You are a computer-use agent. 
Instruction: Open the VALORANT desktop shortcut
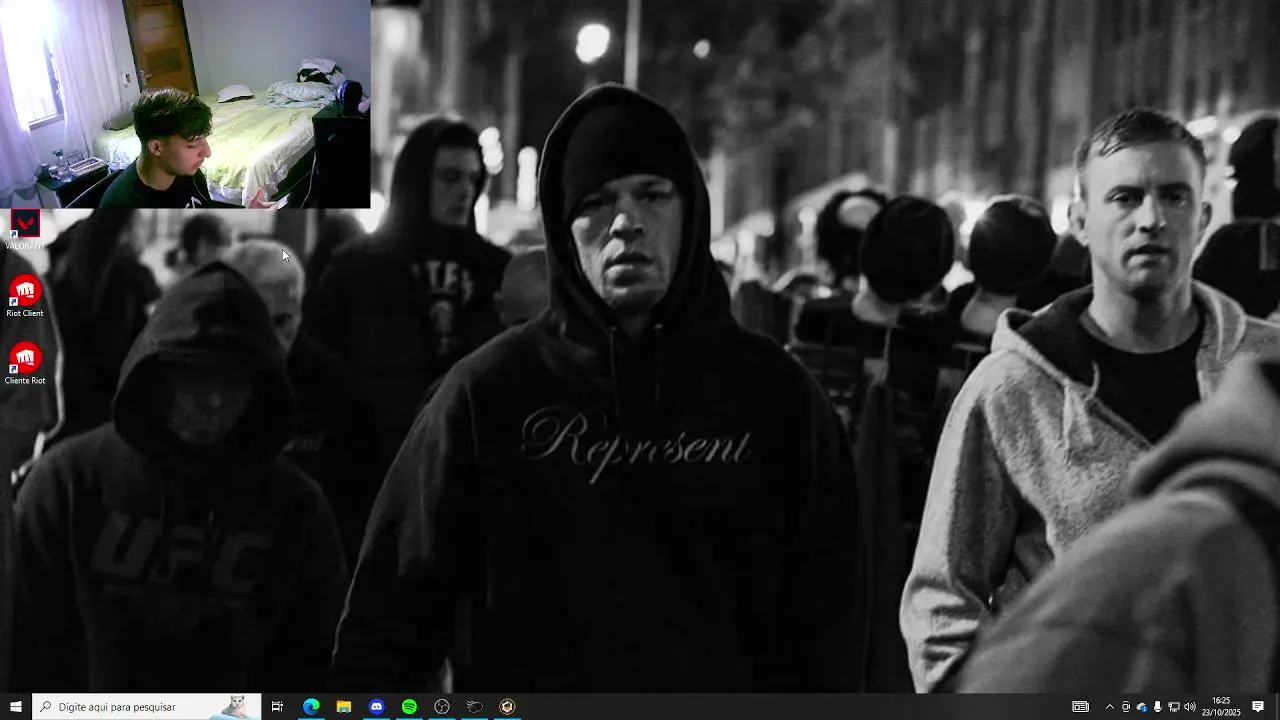point(24,229)
